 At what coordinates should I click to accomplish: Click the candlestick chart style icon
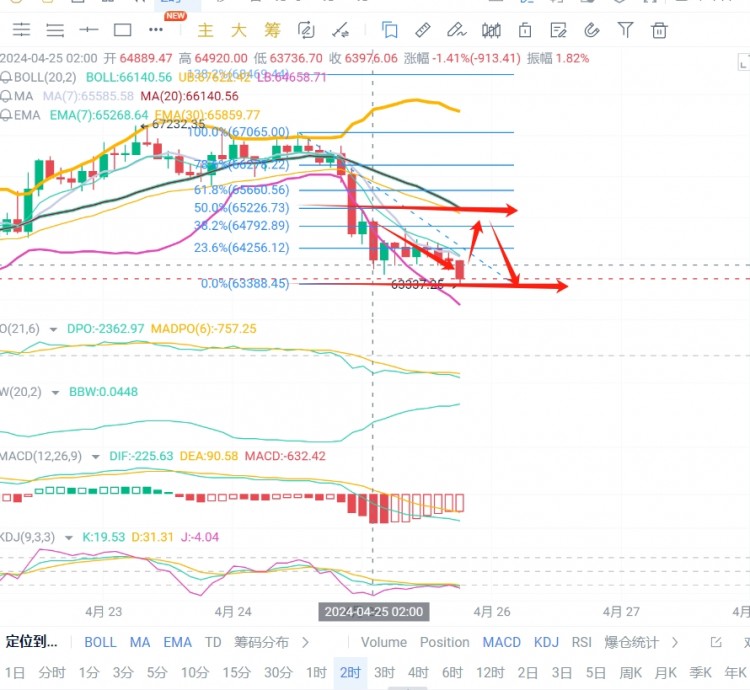(491, 30)
